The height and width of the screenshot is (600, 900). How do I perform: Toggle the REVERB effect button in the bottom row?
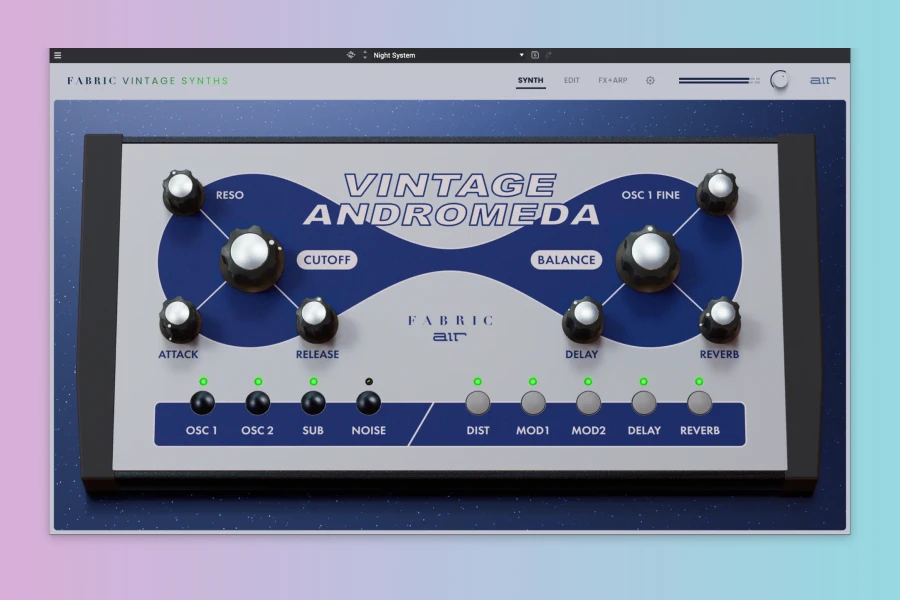699,402
